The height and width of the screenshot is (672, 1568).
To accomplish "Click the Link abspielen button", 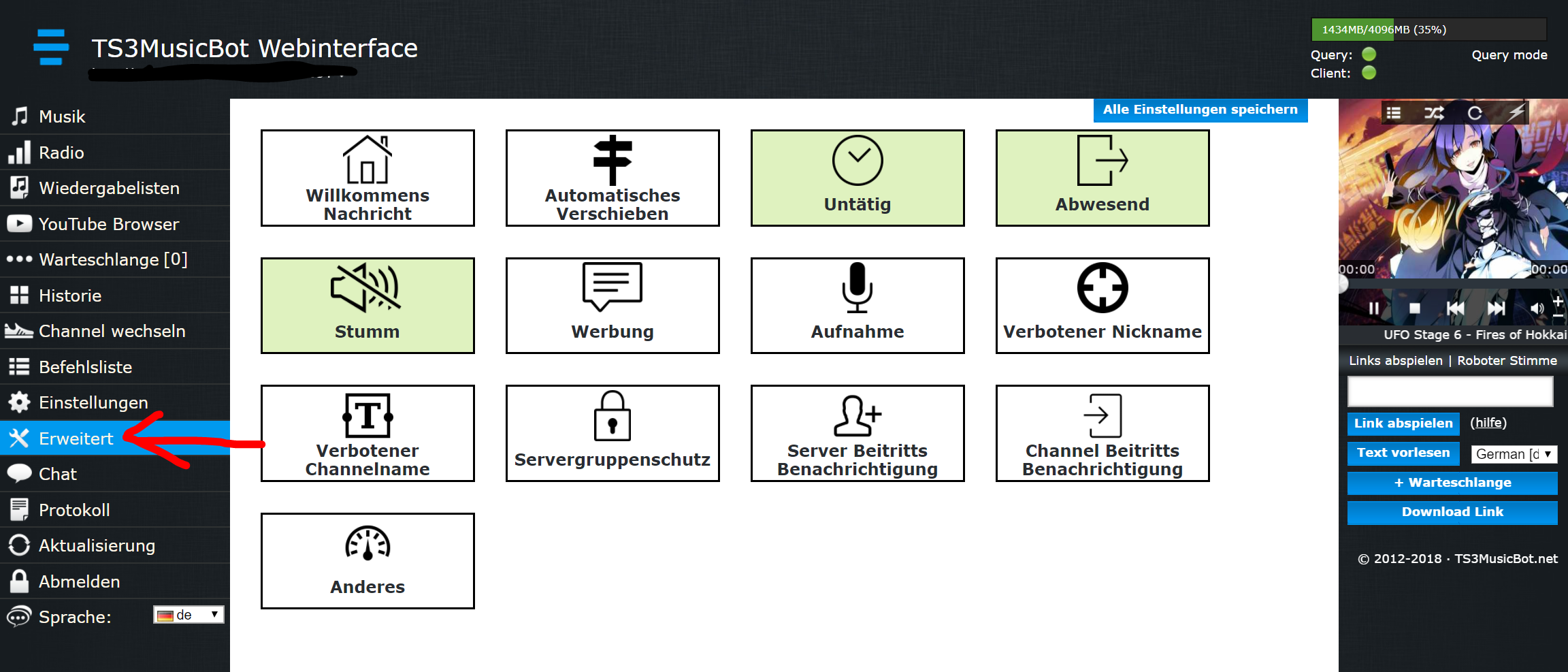I will click(x=1403, y=423).
